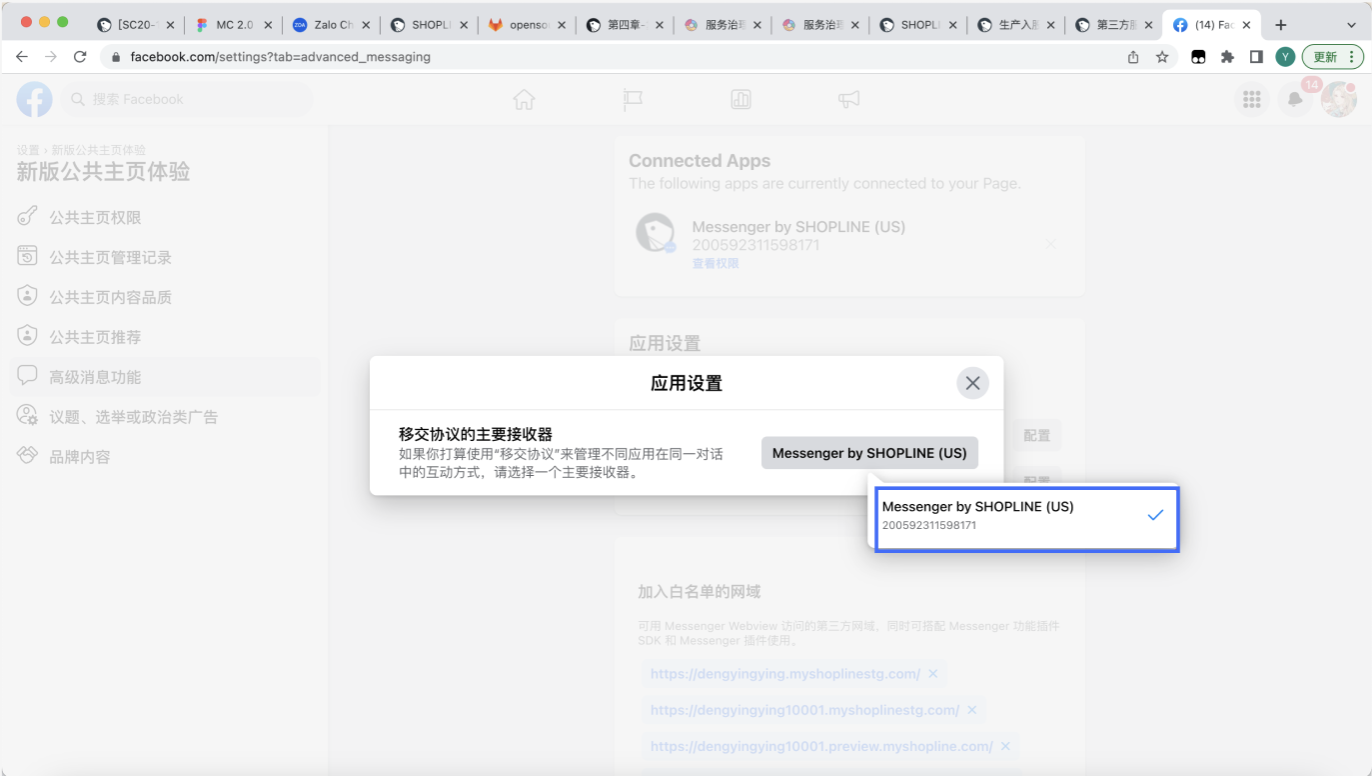1372x776 pixels.
Task: Close the Zalo Ch tab
Action: pyautogui.click(x=366, y=25)
